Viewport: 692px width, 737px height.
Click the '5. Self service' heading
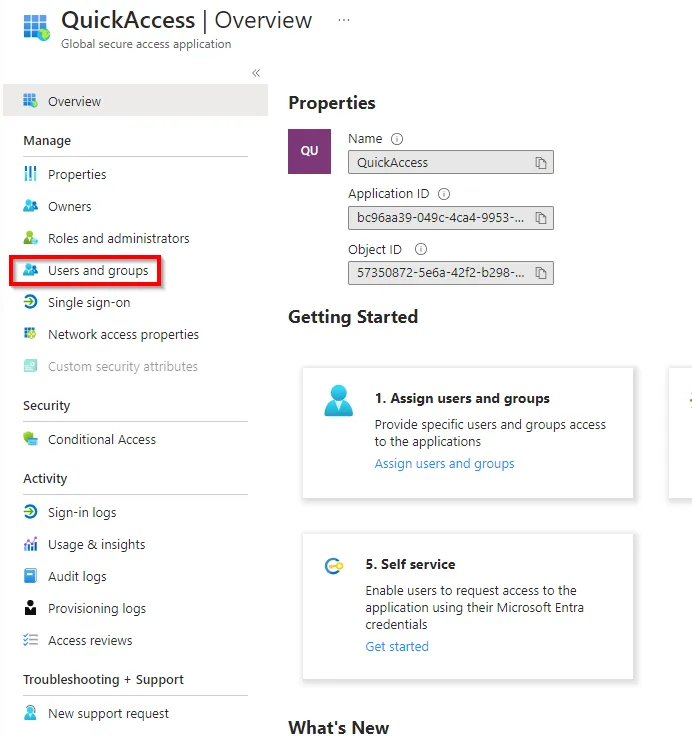410,564
